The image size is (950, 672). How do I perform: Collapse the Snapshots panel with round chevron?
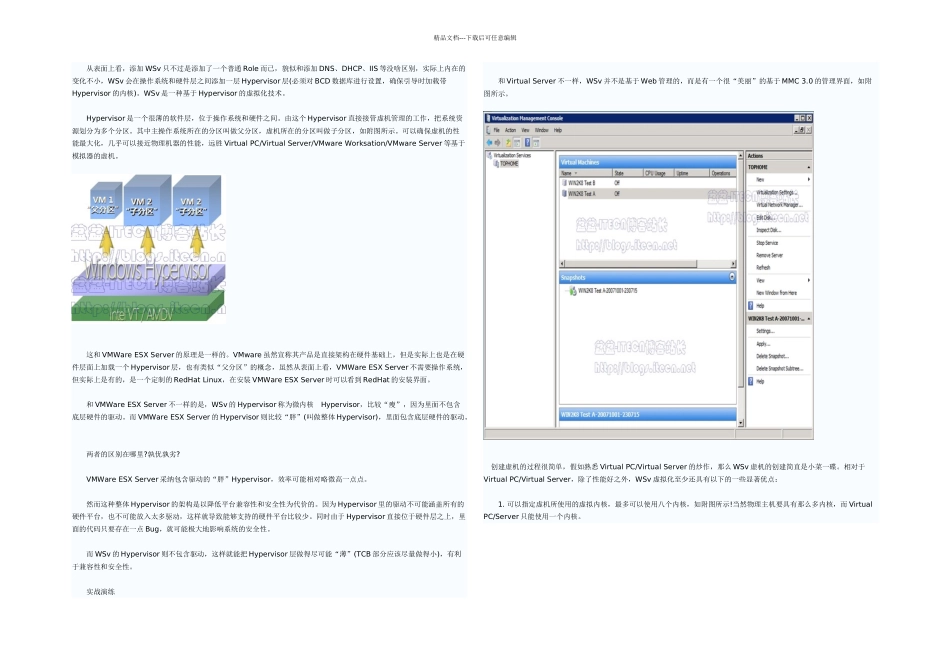732,277
